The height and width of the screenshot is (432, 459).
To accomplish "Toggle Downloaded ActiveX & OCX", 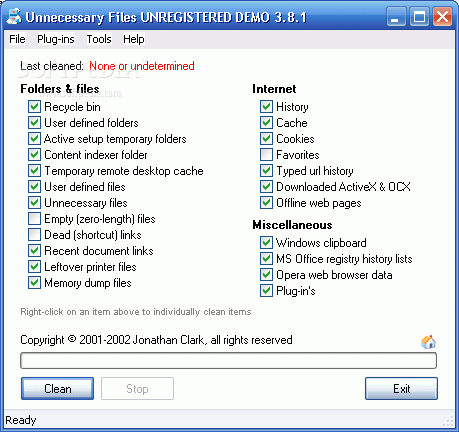I will pos(266,187).
